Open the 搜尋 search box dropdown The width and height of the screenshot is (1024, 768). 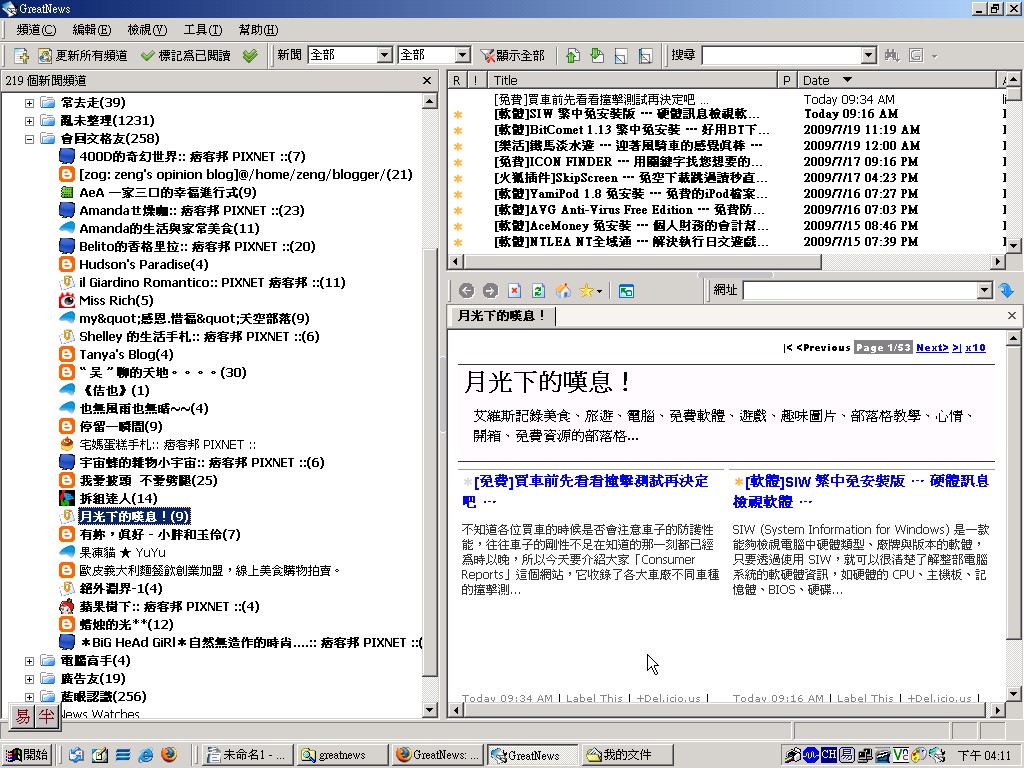pos(869,56)
